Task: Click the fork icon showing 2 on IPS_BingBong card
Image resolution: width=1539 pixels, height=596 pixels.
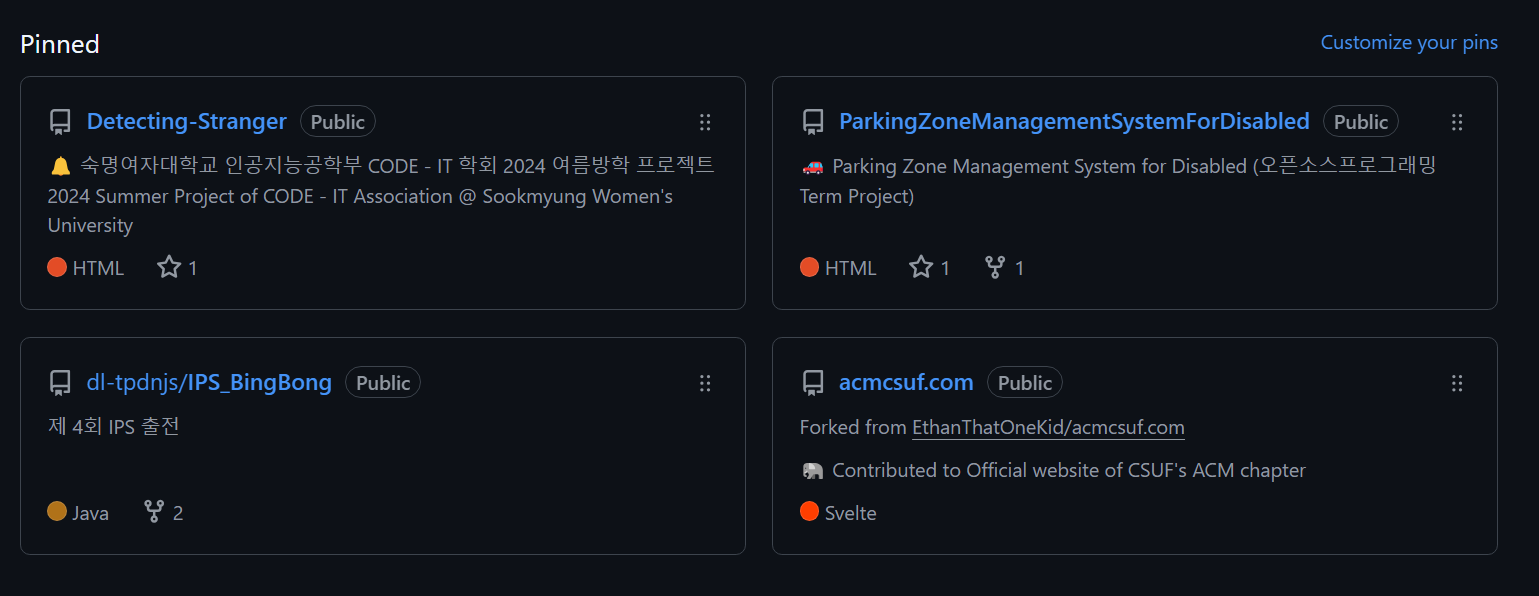Action: [x=152, y=512]
